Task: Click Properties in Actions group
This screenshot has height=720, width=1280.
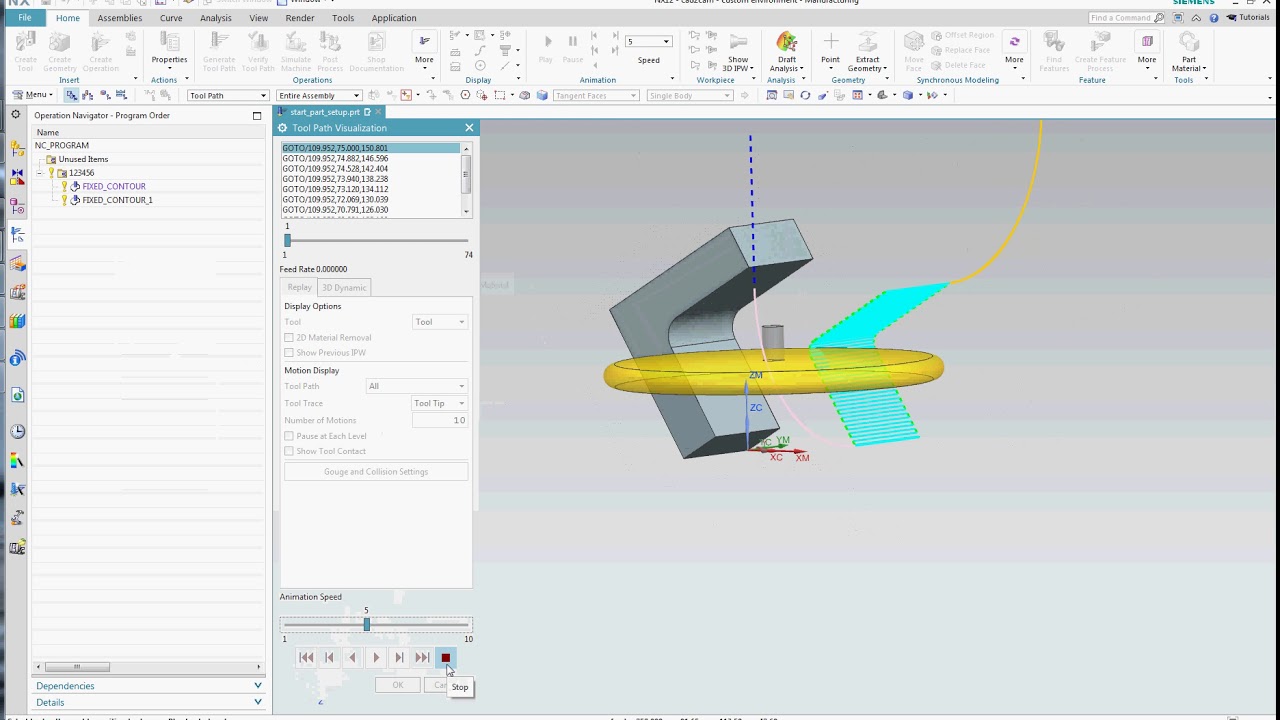Action: tap(169, 51)
